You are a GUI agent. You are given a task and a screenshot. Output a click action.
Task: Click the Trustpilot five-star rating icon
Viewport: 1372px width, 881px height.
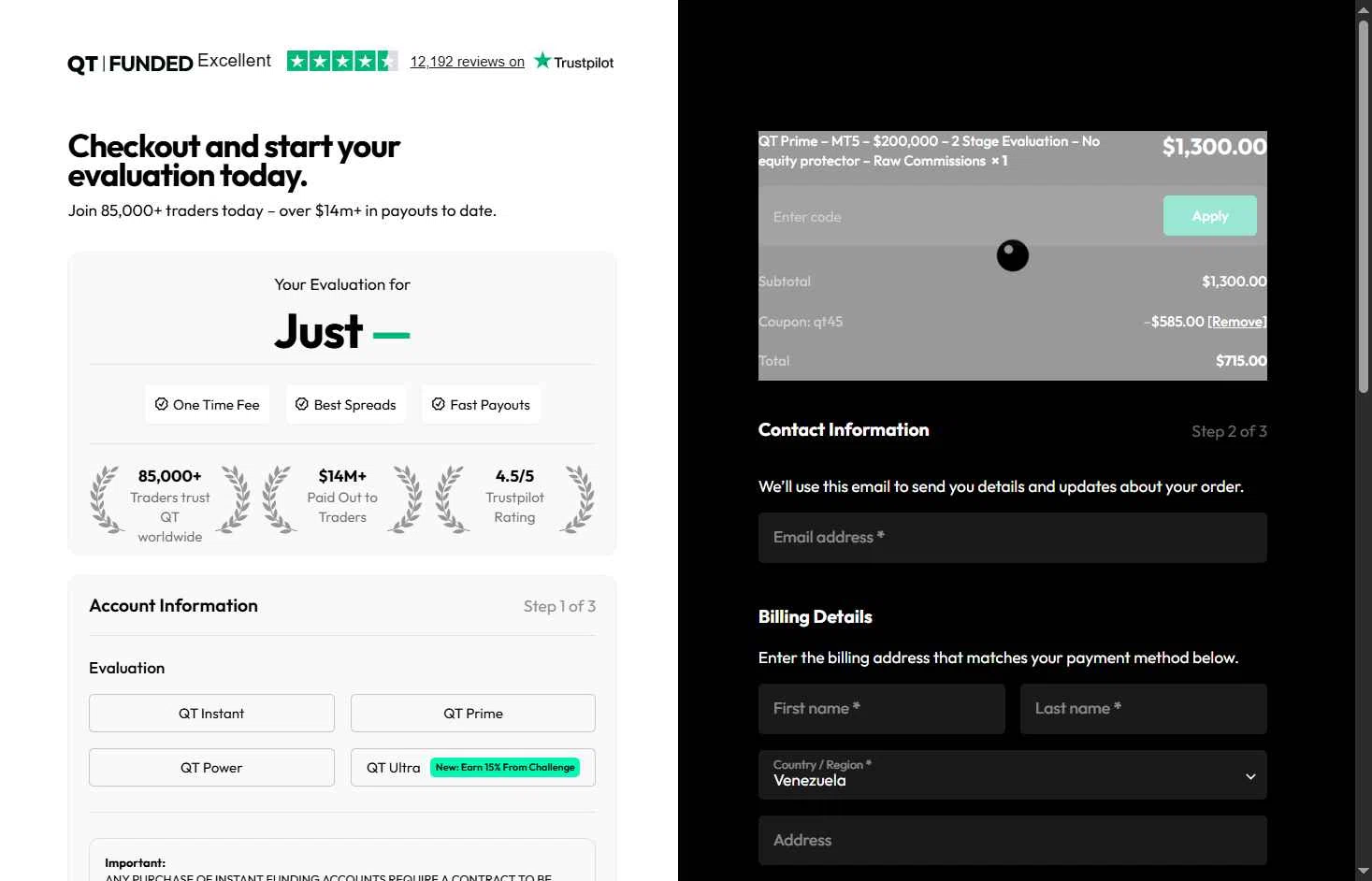(x=342, y=62)
